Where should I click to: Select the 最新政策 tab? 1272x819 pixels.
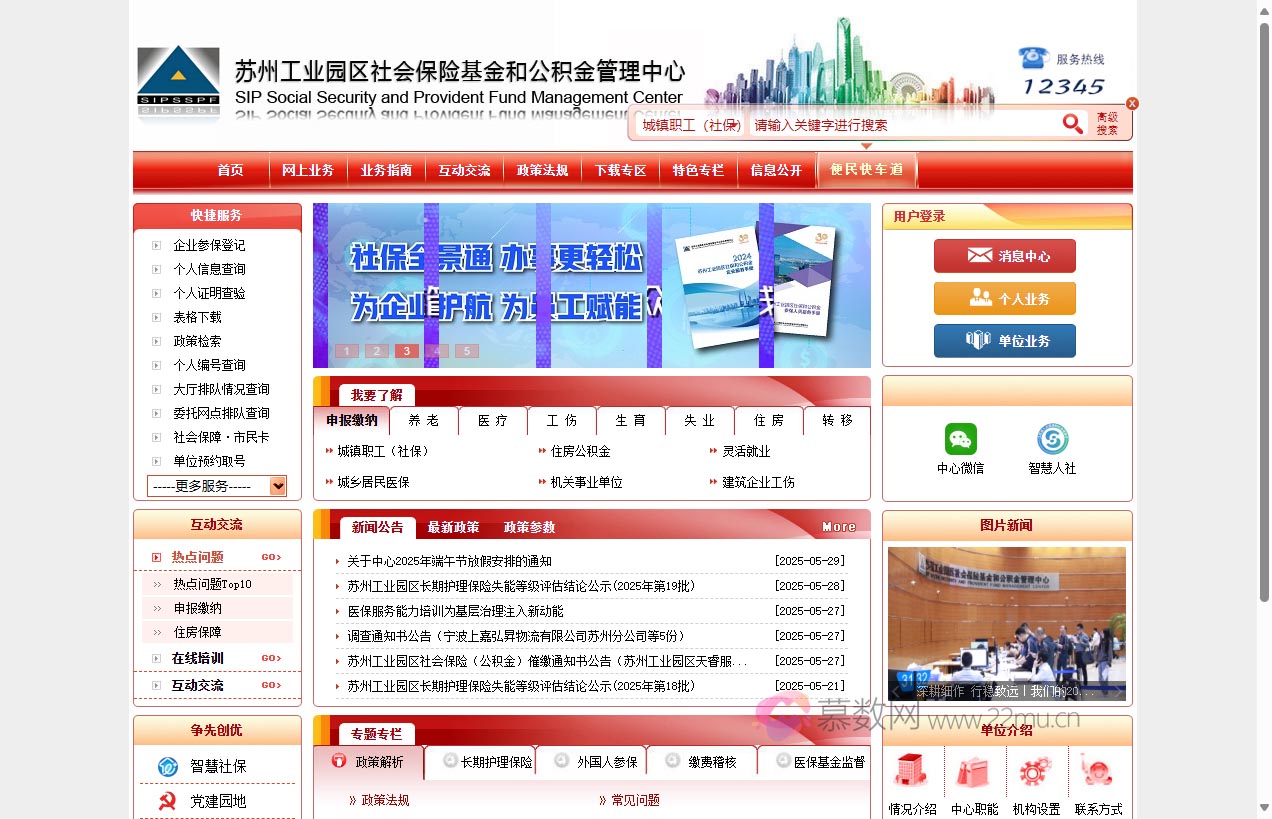coord(452,527)
